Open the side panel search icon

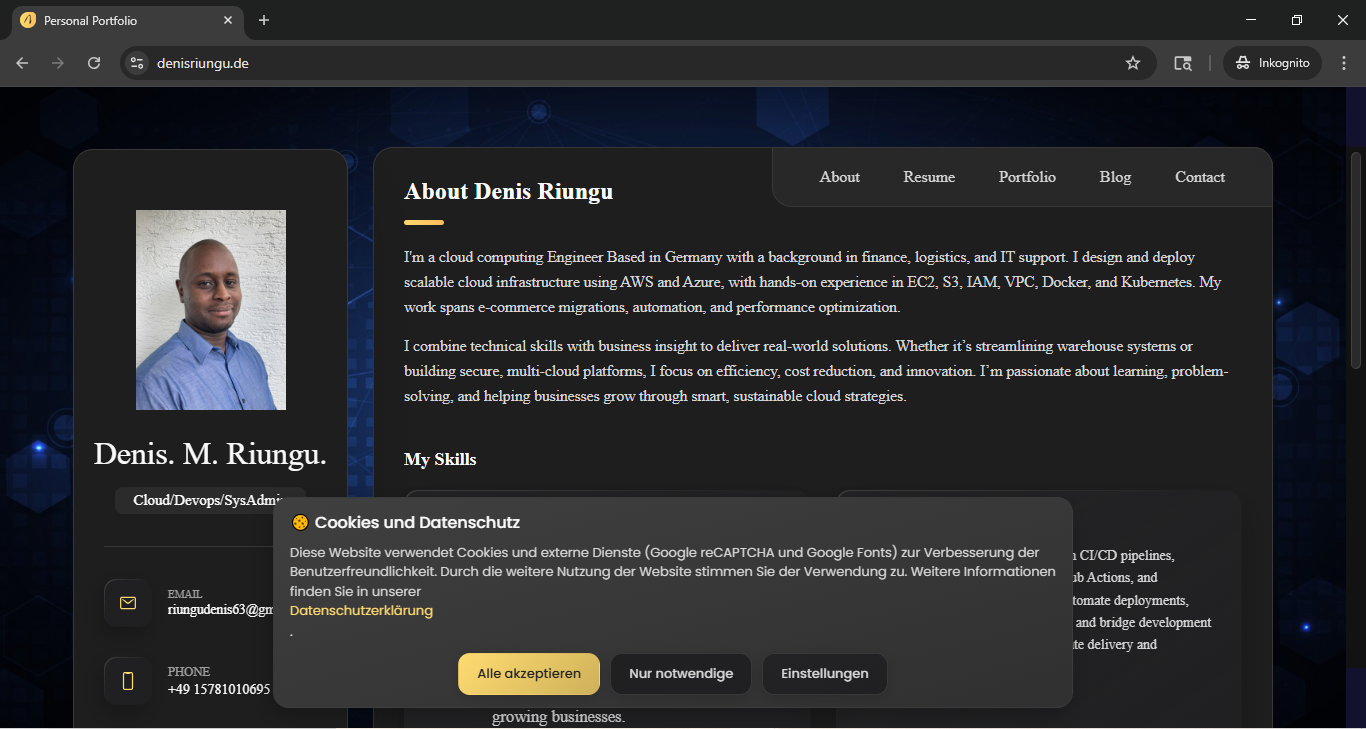click(x=1183, y=63)
